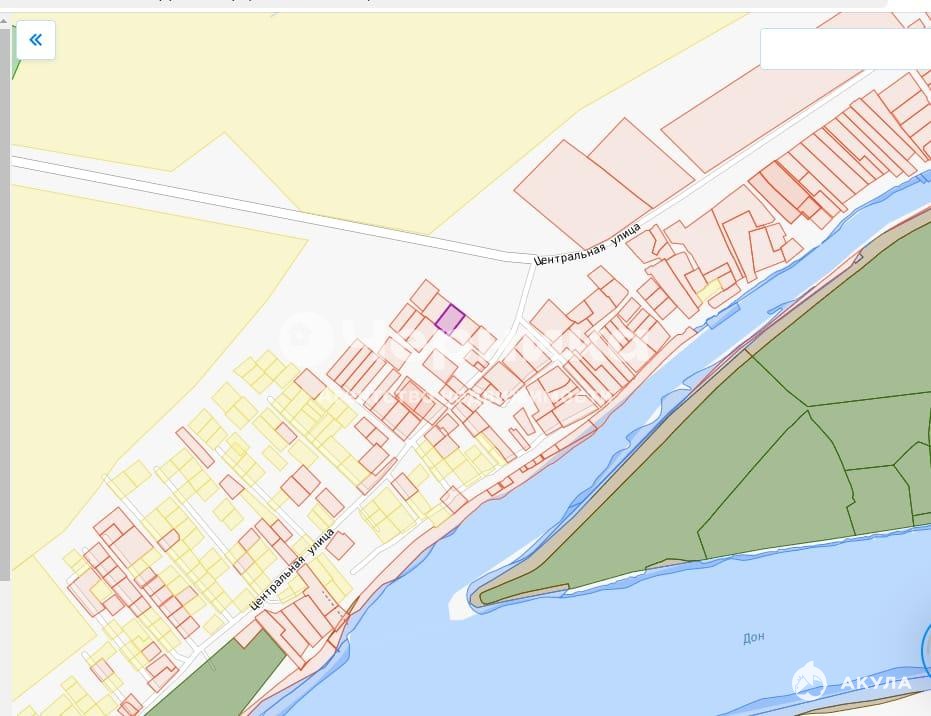Click the upper Центральная улица street label
931x716 pixels.
pos(586,244)
